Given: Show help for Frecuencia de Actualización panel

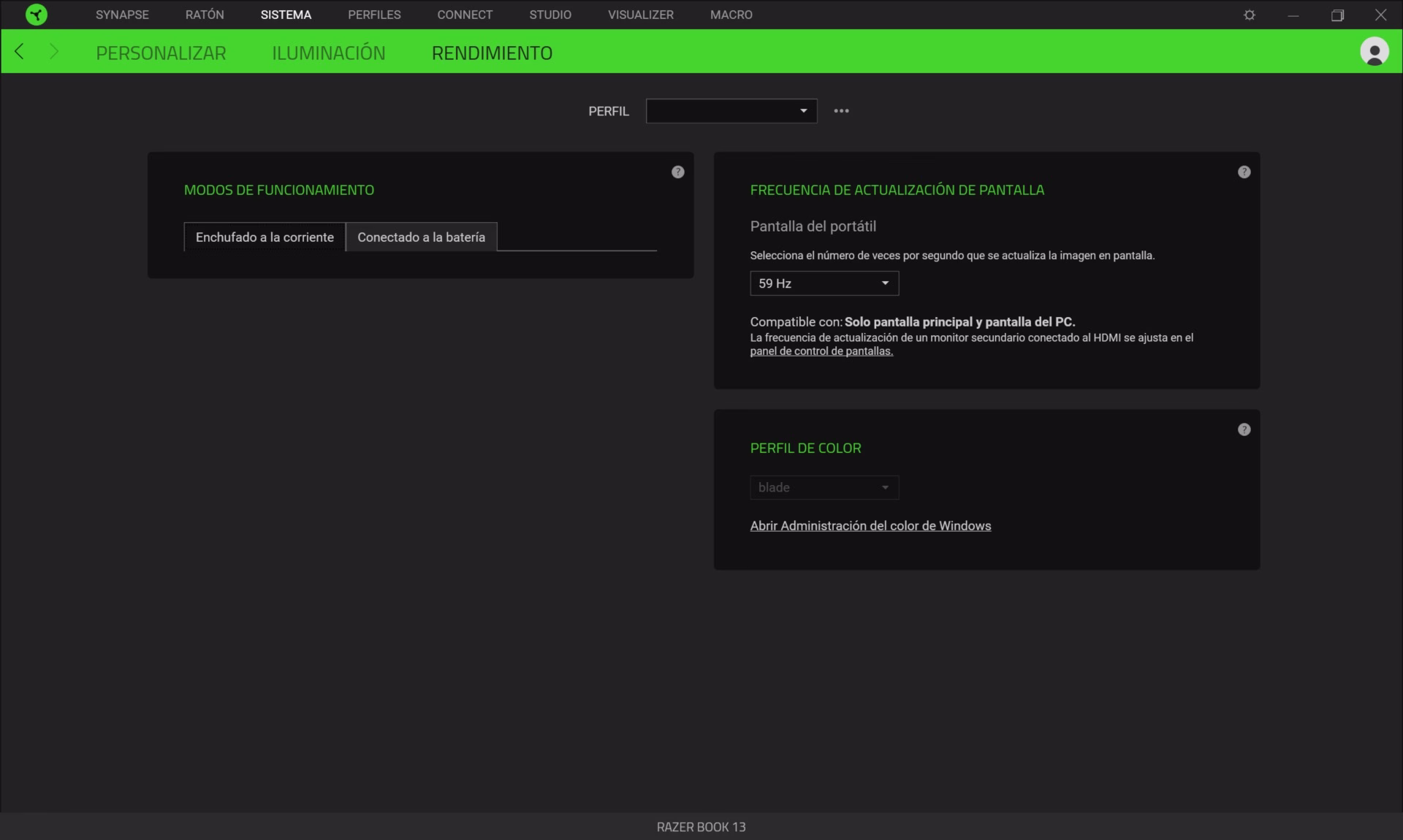Looking at the screenshot, I should (1244, 172).
